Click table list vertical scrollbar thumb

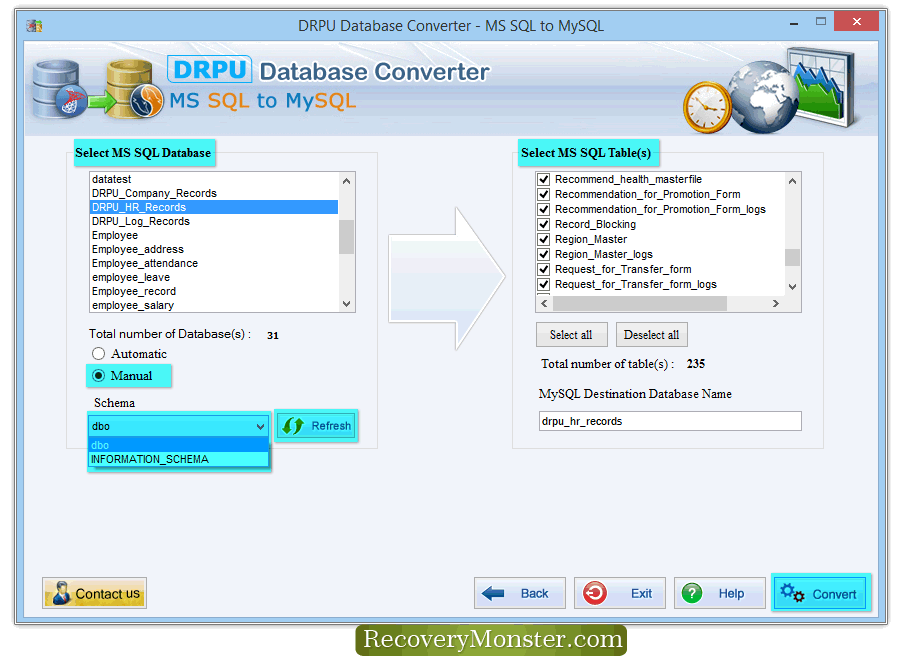pyautogui.click(x=792, y=257)
